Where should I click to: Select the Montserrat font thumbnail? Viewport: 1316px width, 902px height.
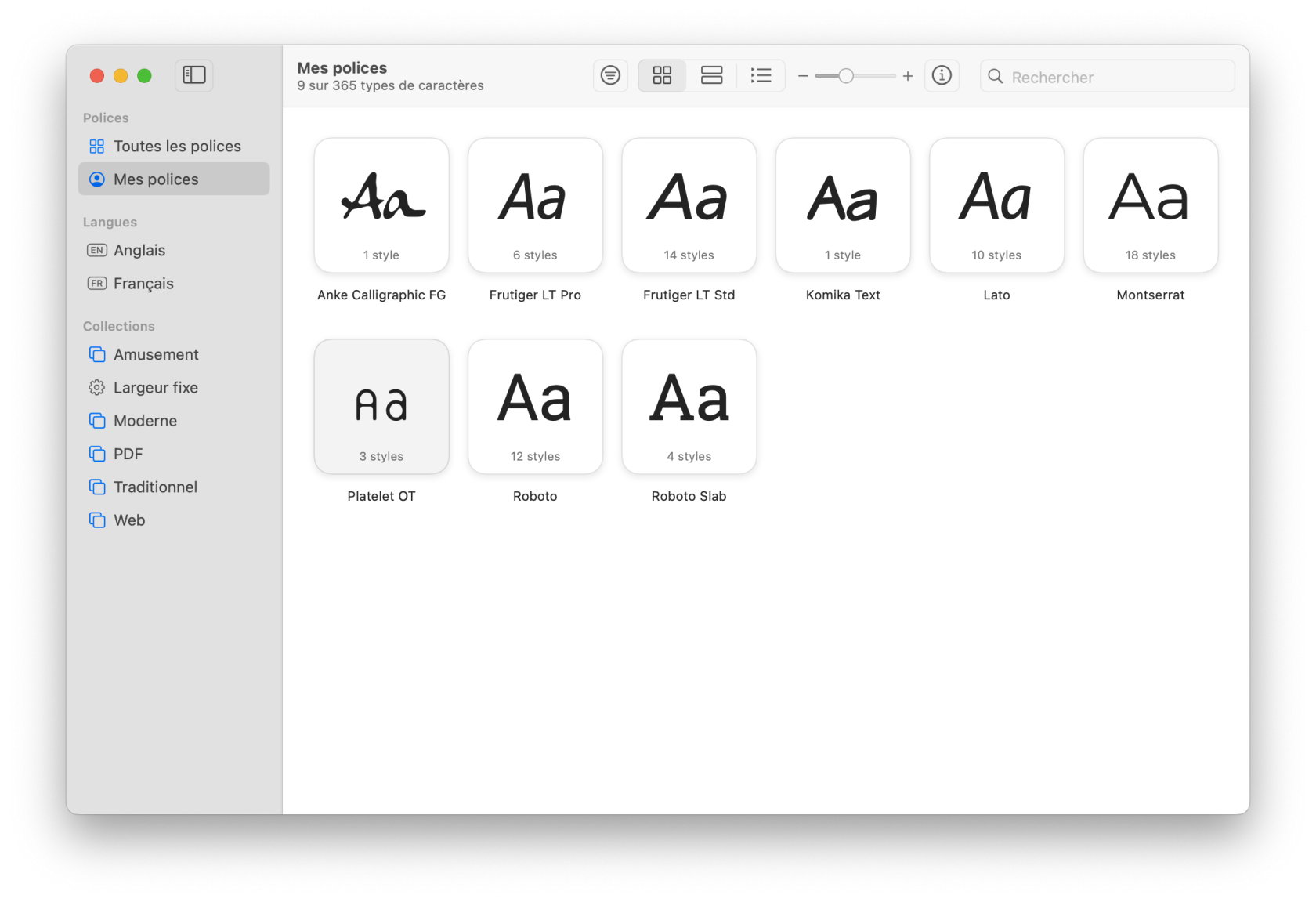tap(1150, 206)
